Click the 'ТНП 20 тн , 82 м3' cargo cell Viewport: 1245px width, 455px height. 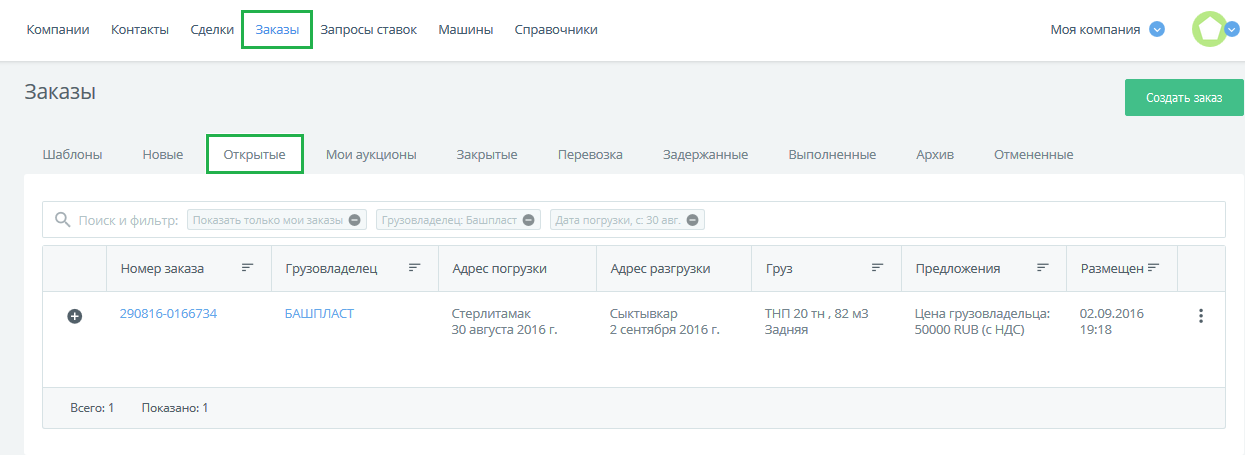[816, 314]
